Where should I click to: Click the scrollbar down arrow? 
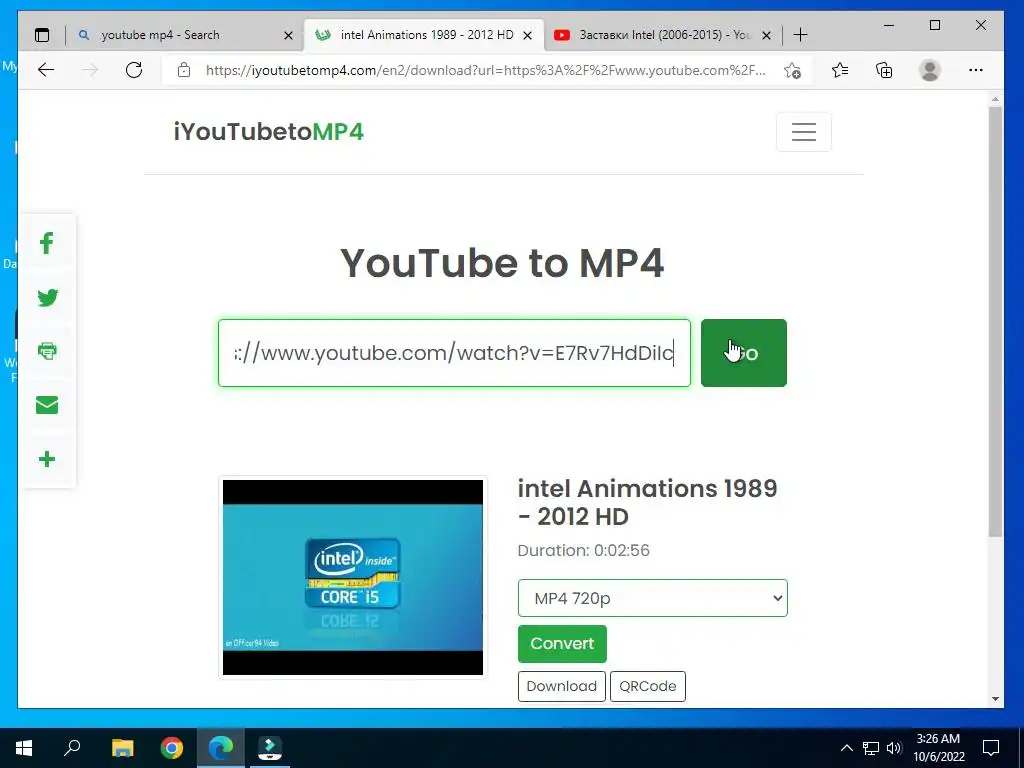(x=995, y=698)
